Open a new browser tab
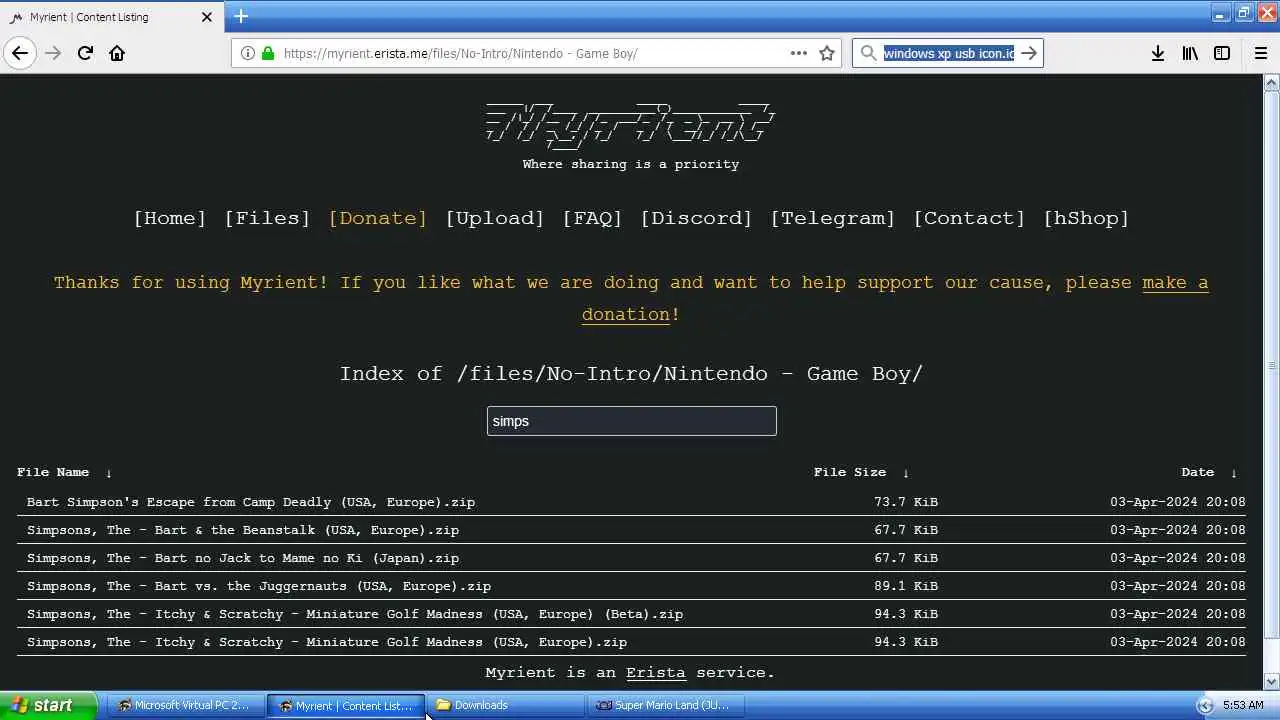This screenshot has width=1280, height=720. tap(241, 16)
